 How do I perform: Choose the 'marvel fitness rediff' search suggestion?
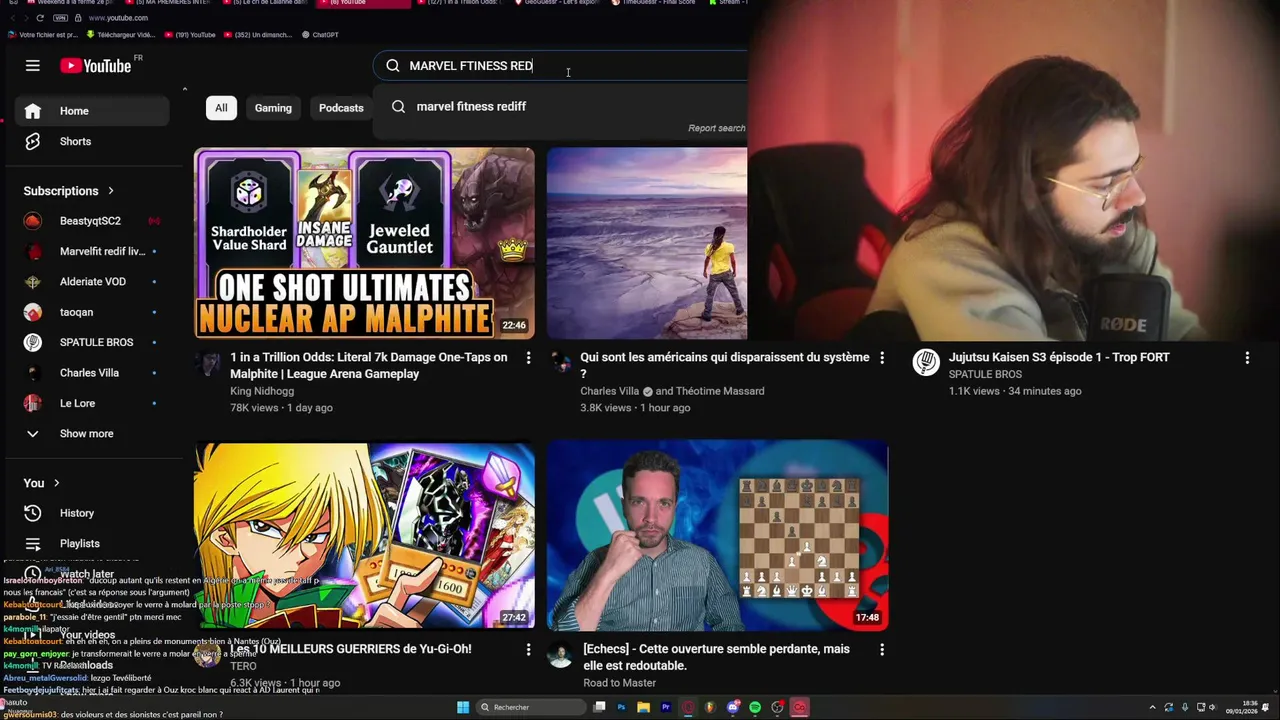(x=561, y=106)
